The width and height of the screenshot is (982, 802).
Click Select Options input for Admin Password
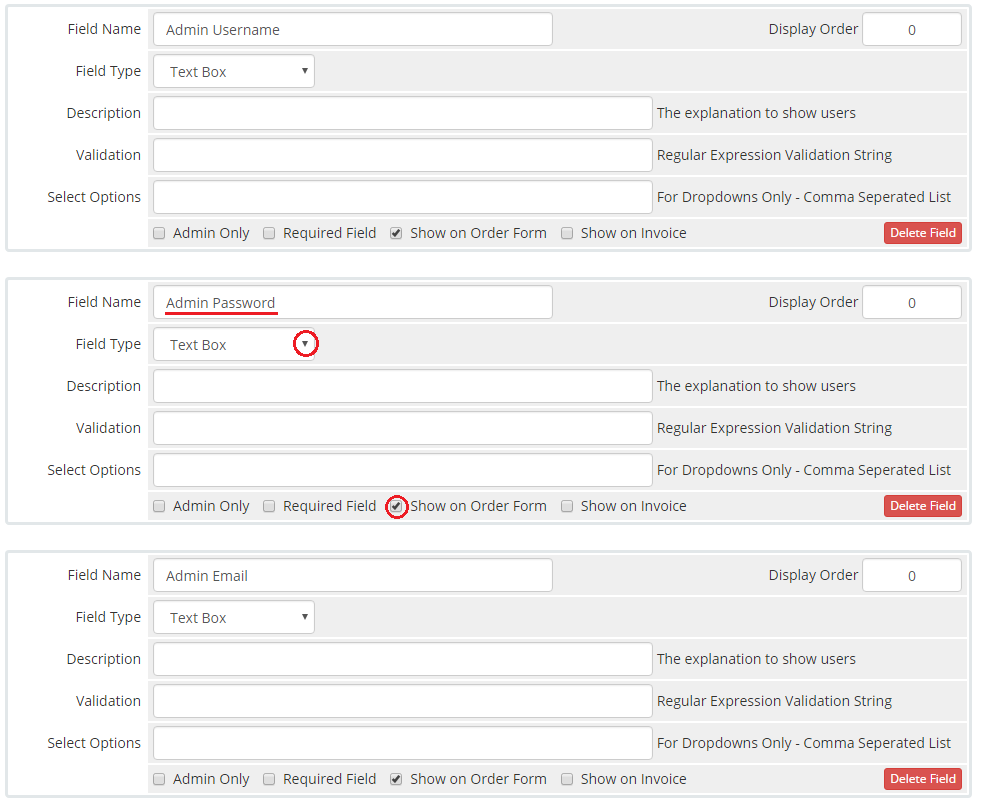pyautogui.click(x=403, y=470)
